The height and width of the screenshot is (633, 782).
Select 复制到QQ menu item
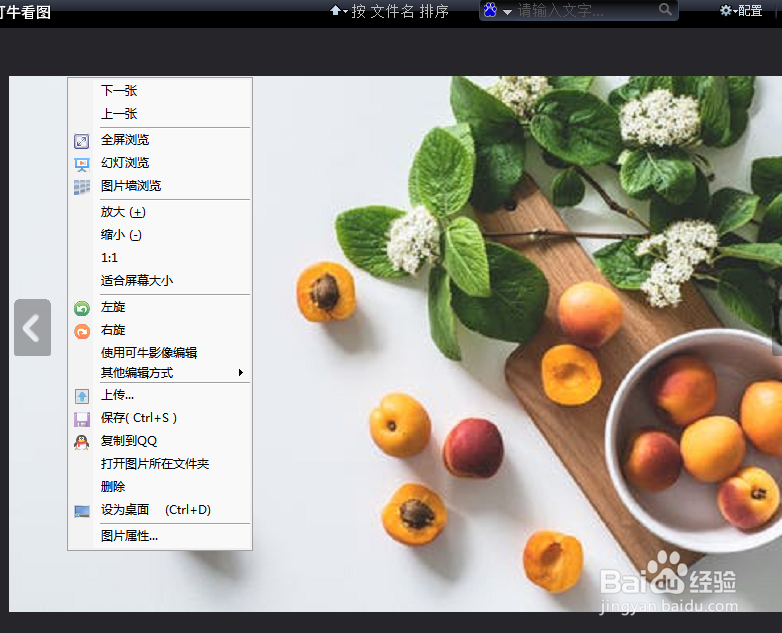(x=160, y=441)
